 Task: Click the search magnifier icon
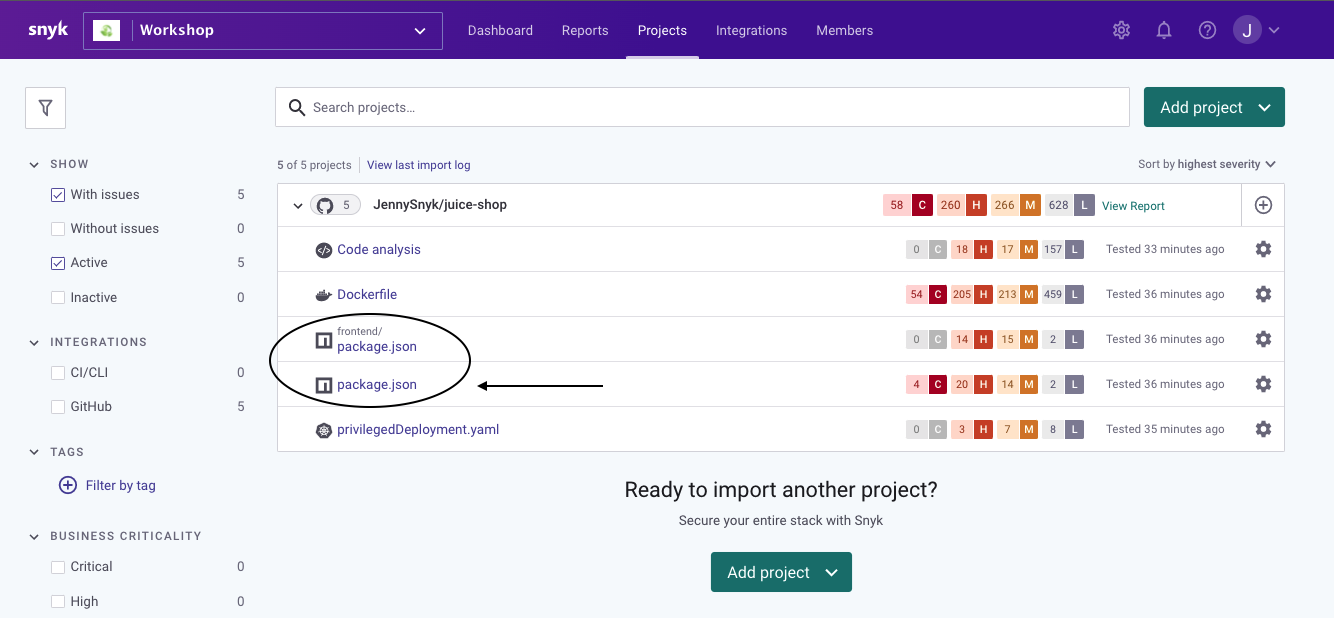[296, 107]
